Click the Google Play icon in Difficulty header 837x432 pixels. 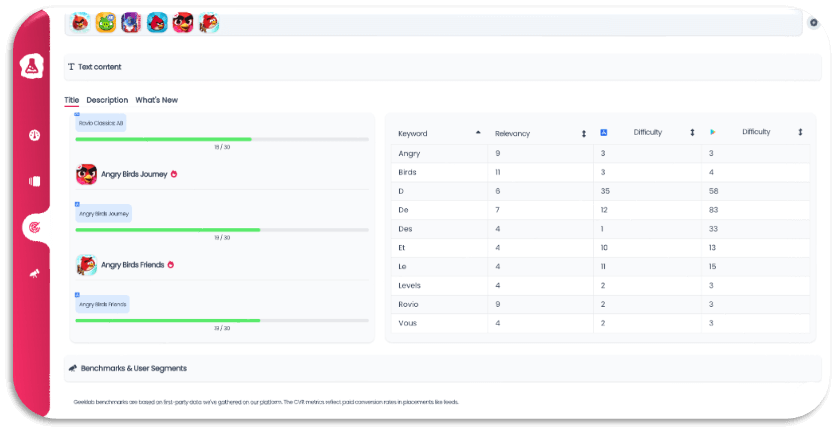[x=713, y=132]
